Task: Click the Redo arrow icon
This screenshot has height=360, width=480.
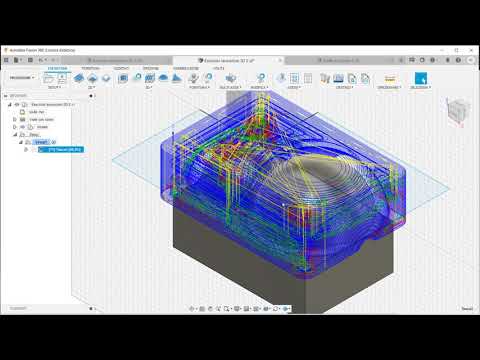Action: (x=54, y=60)
